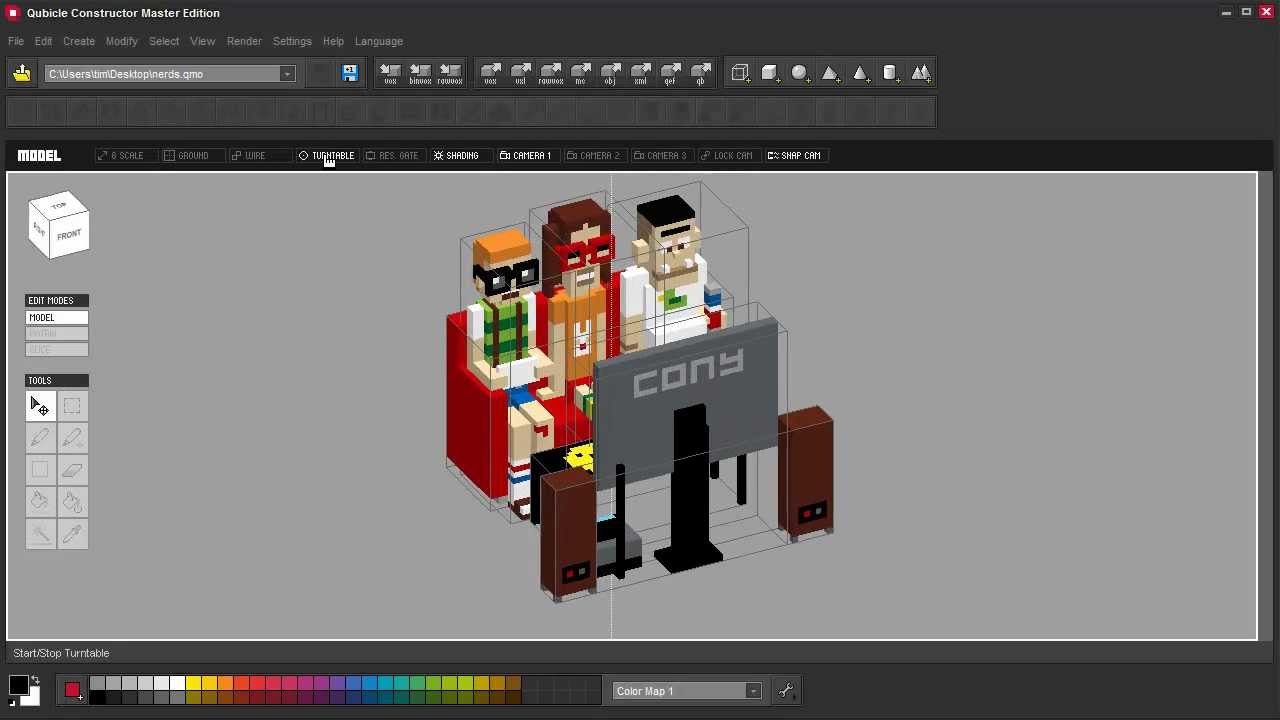Import a rawvox file

[450, 74]
